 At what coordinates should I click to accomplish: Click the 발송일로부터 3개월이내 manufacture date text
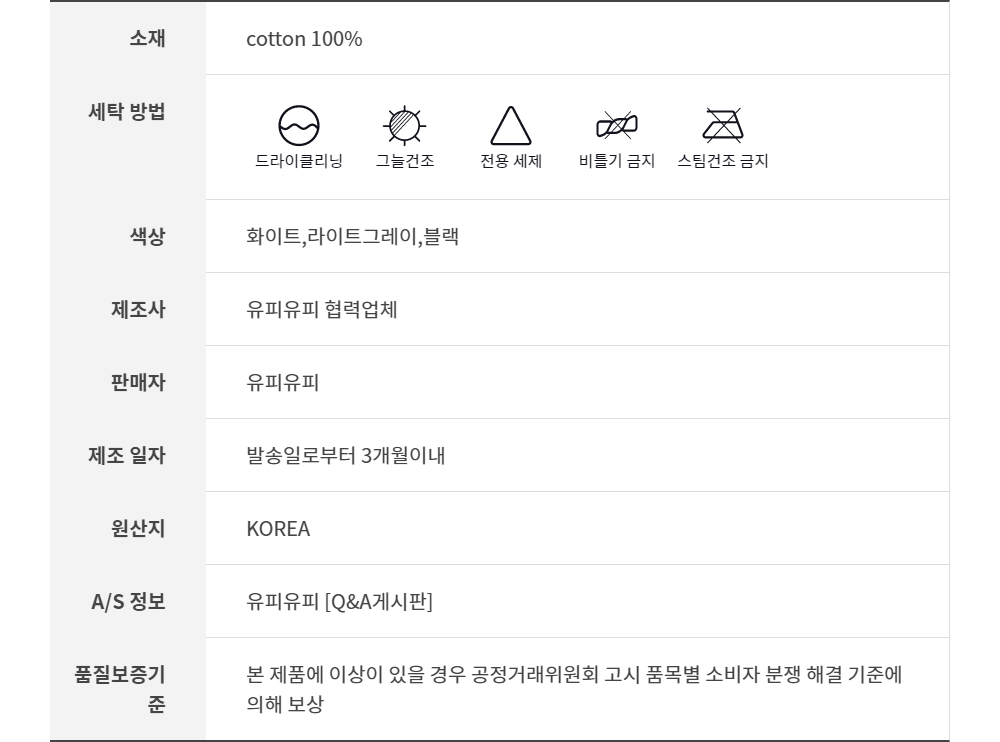tap(346, 456)
